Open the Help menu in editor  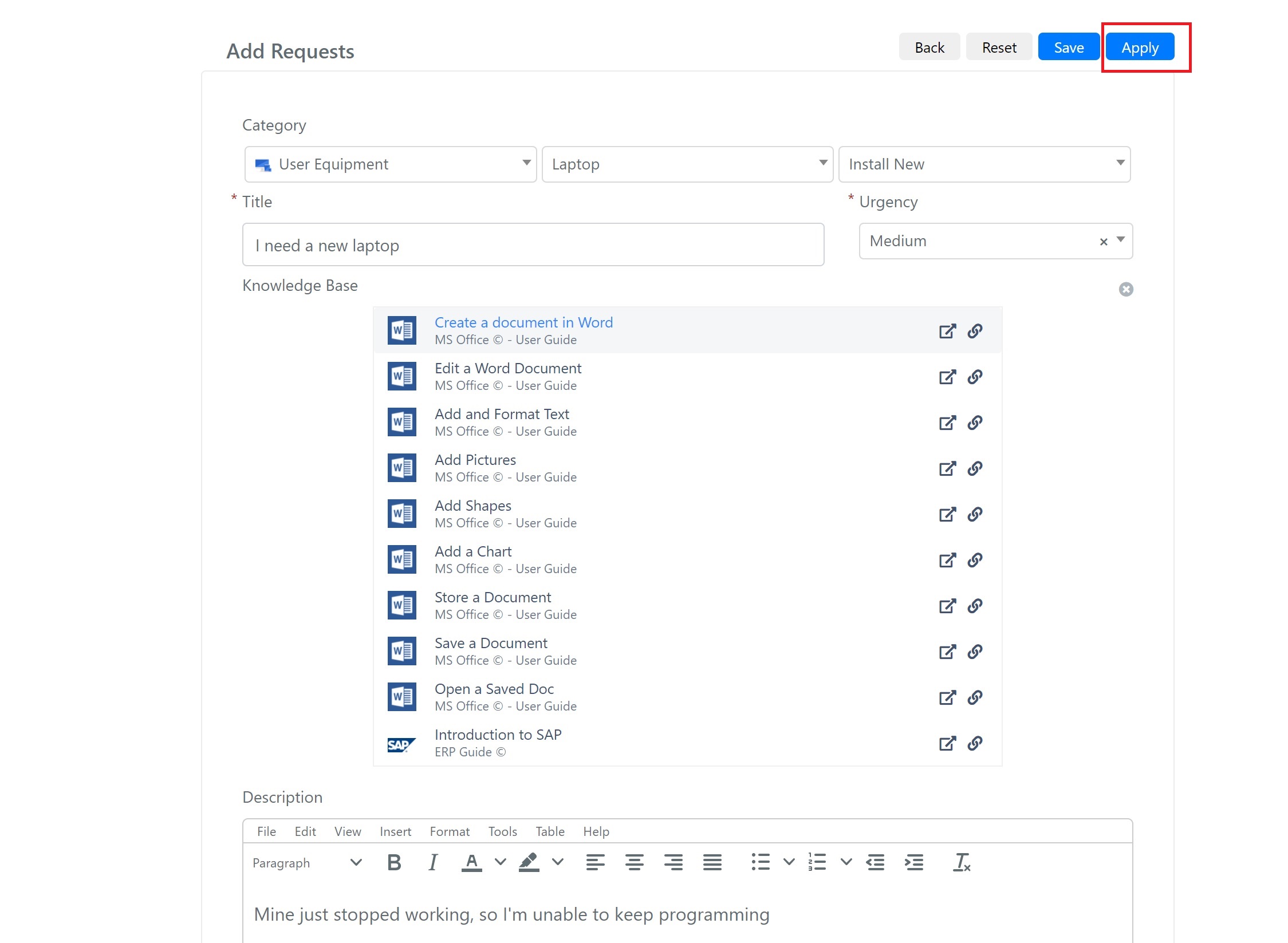pos(596,831)
